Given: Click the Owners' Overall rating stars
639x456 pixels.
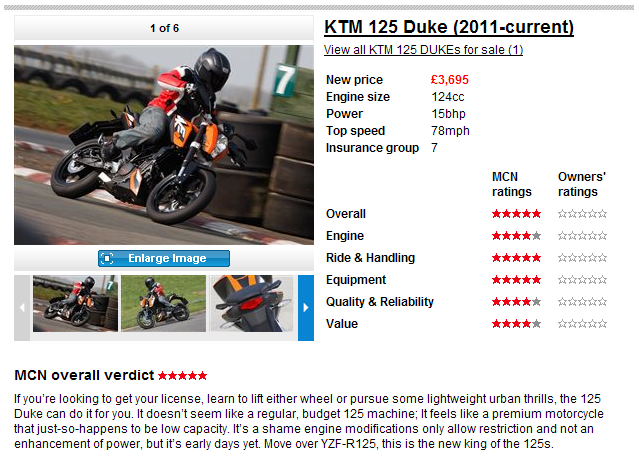Looking at the screenshot, I should [x=582, y=214].
